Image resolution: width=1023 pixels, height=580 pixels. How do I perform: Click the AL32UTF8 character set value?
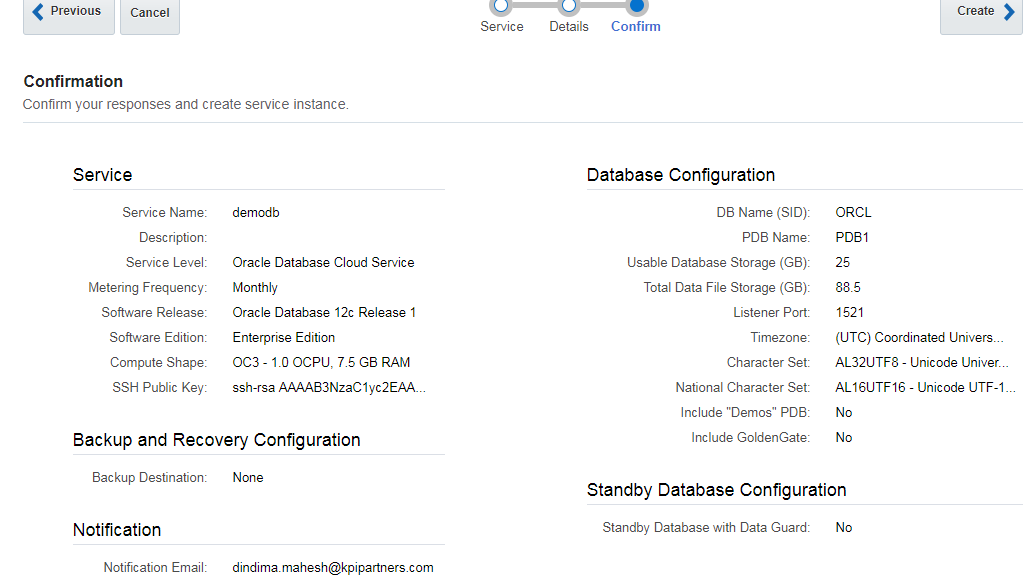[922, 362]
